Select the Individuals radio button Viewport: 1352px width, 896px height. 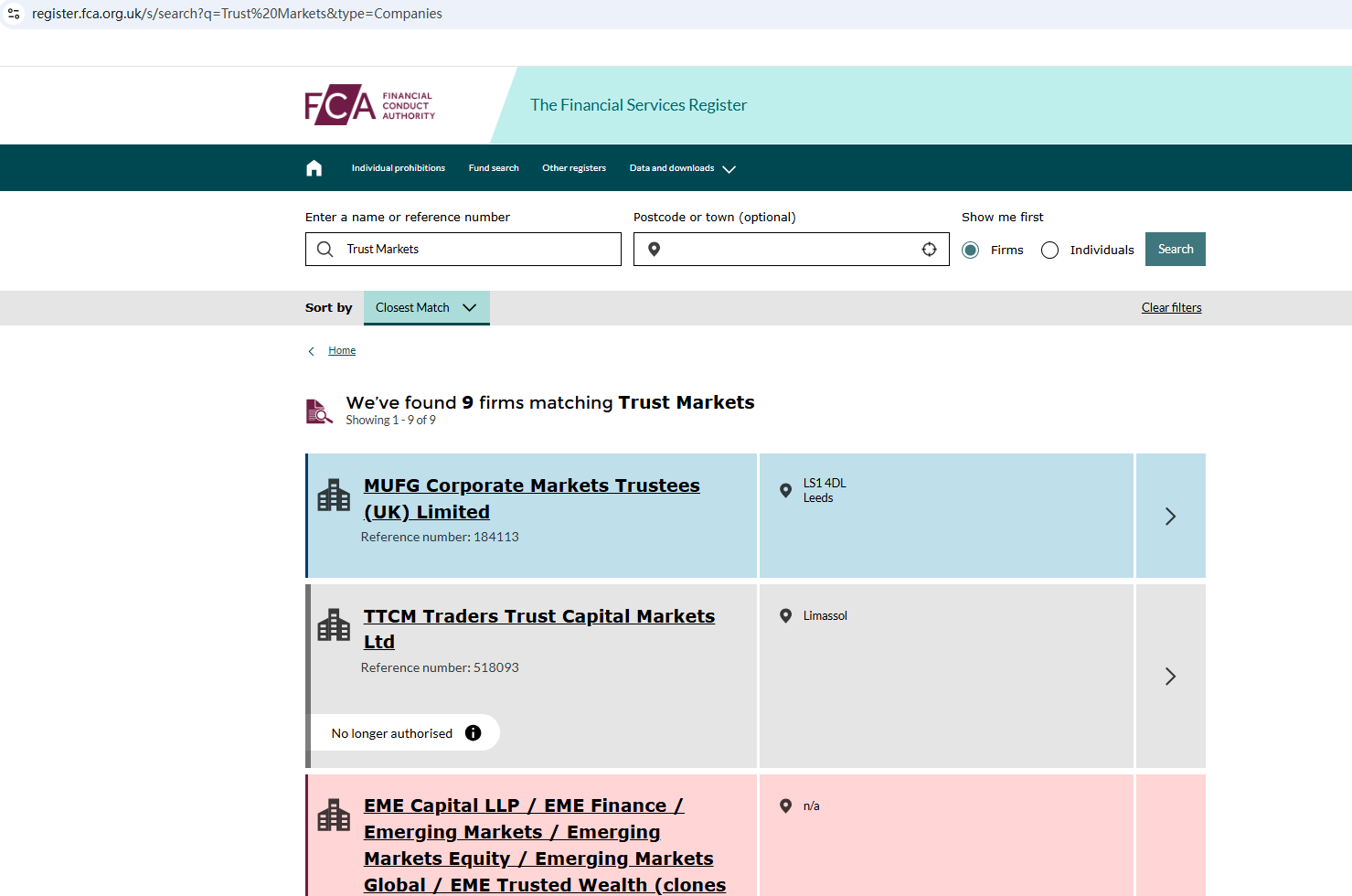pyautogui.click(x=1049, y=250)
